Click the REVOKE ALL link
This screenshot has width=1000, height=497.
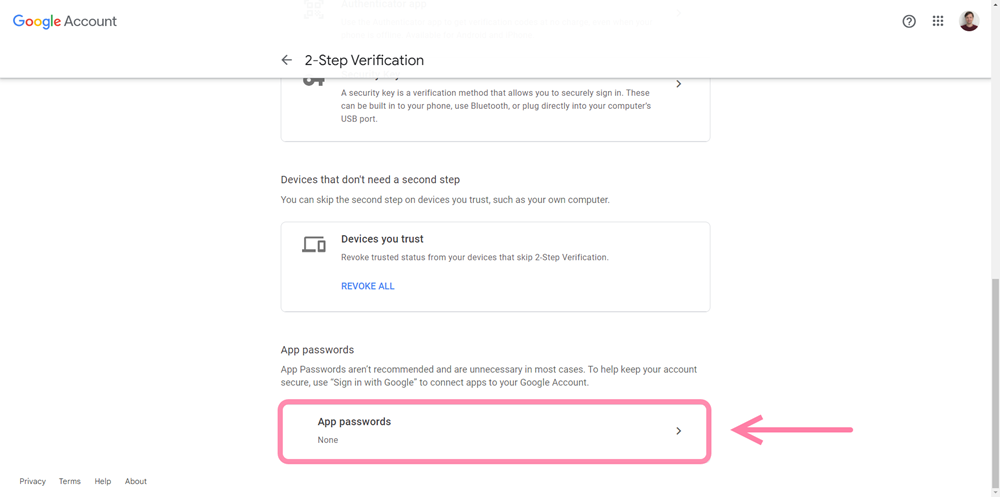pos(368,286)
